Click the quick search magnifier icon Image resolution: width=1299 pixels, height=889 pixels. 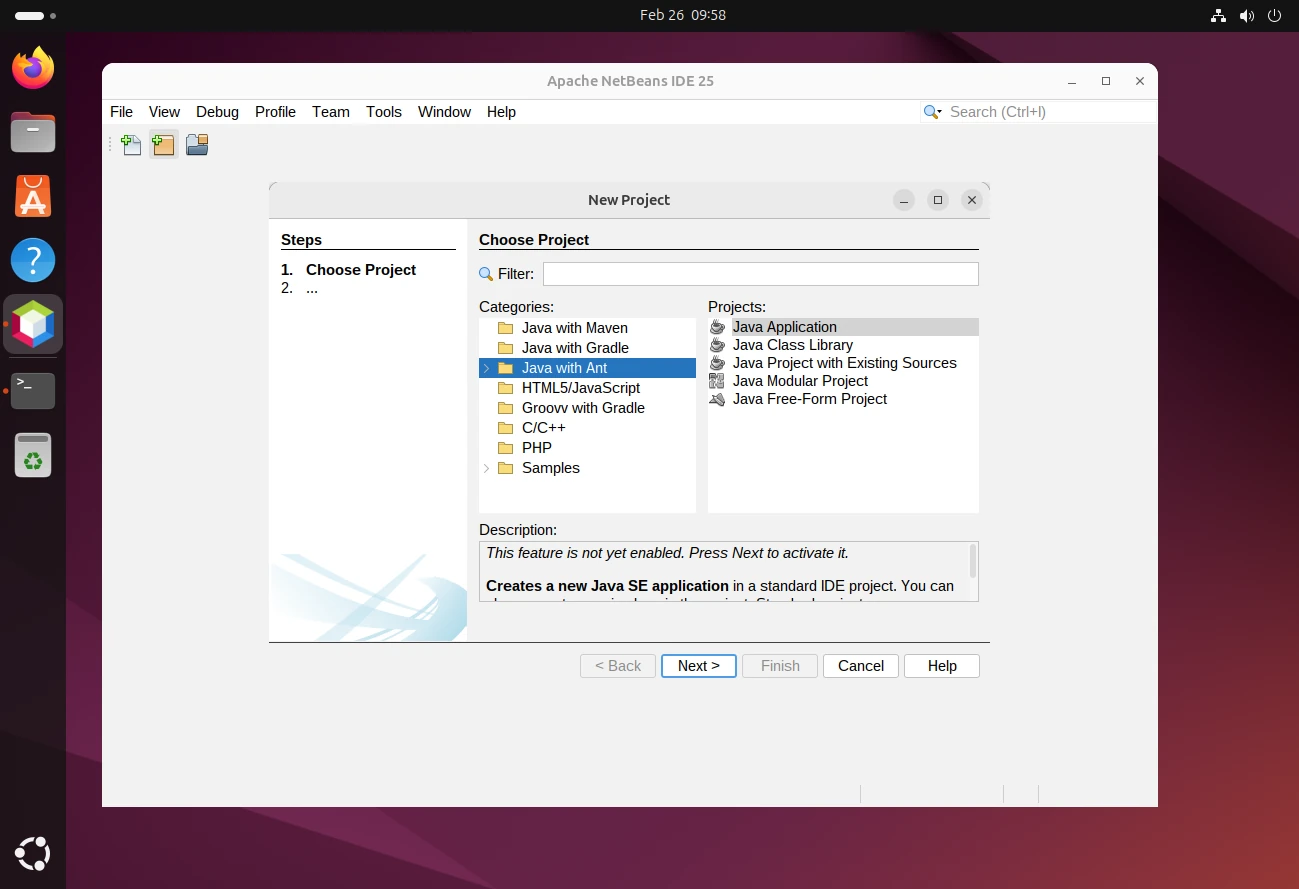pyautogui.click(x=932, y=112)
